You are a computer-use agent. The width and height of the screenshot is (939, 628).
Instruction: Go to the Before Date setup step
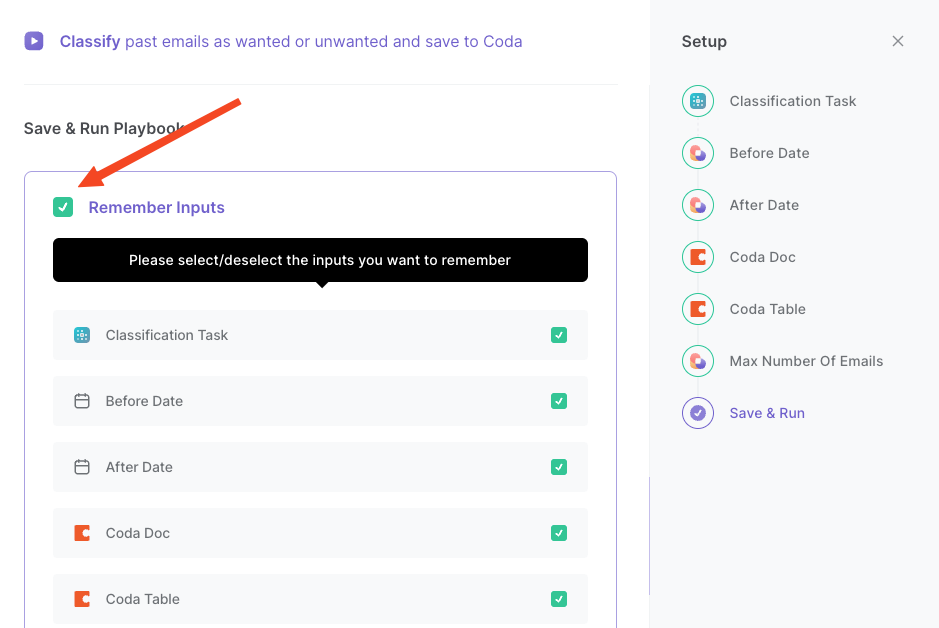point(769,153)
